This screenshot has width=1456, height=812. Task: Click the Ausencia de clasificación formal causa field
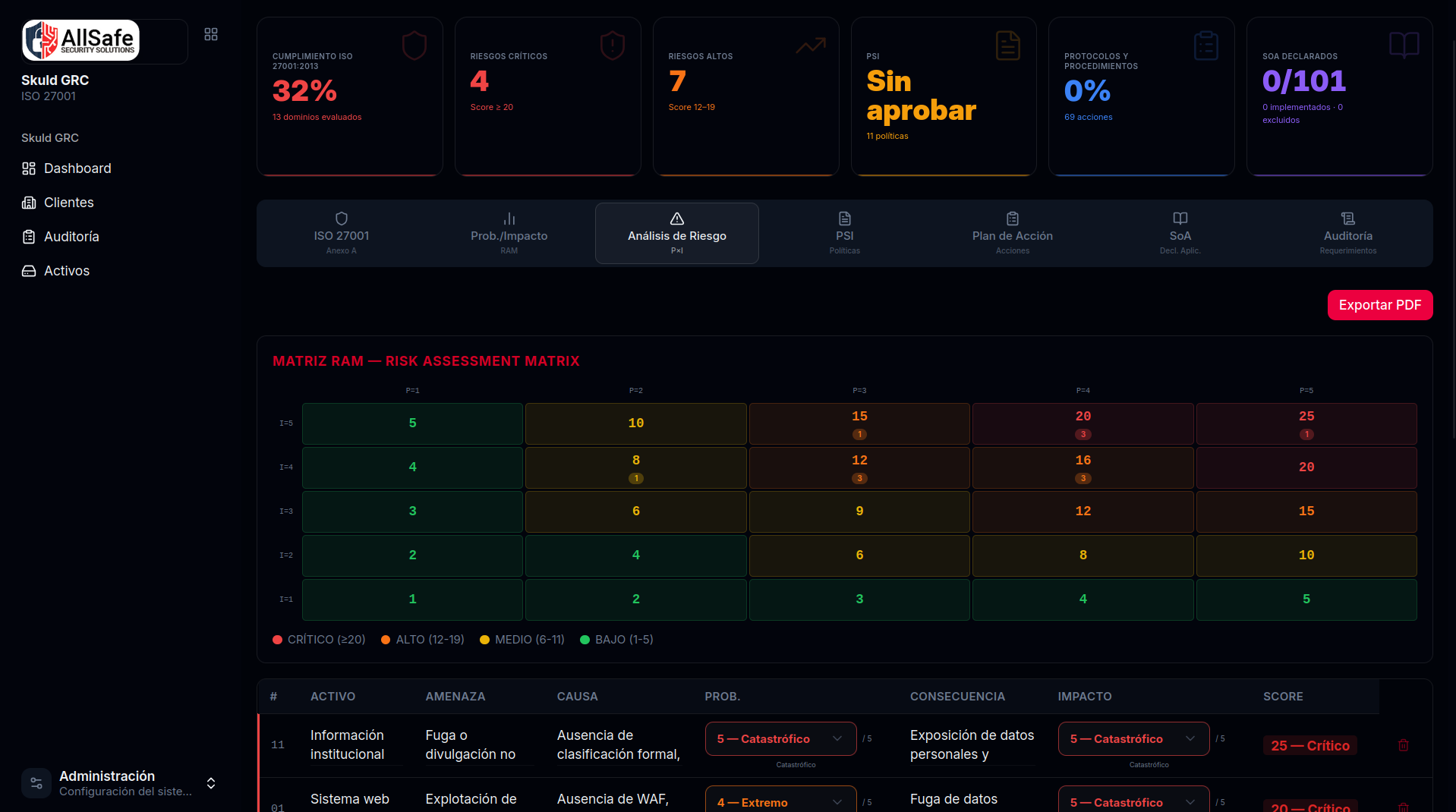click(x=619, y=745)
